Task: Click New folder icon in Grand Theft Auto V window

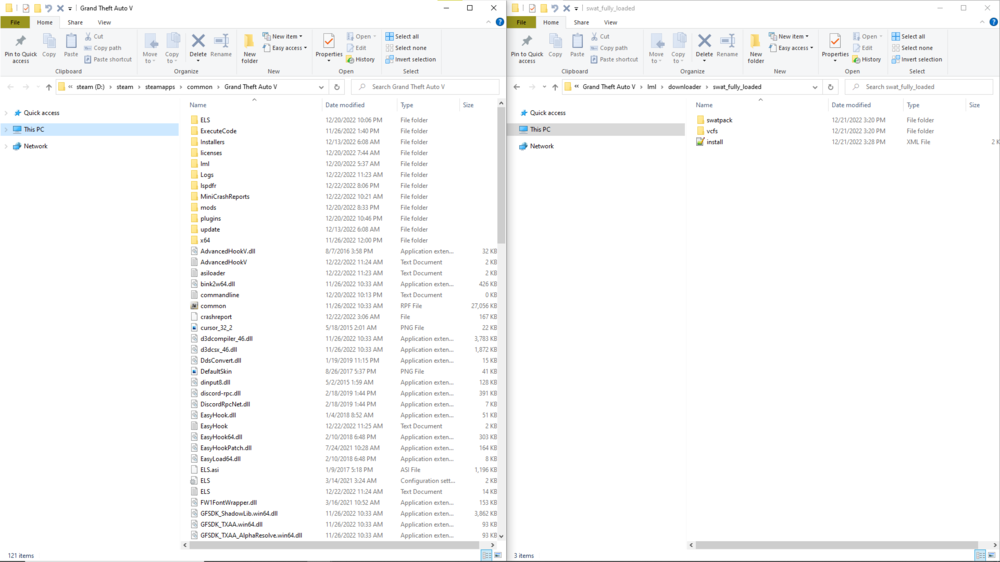Action: (249, 48)
